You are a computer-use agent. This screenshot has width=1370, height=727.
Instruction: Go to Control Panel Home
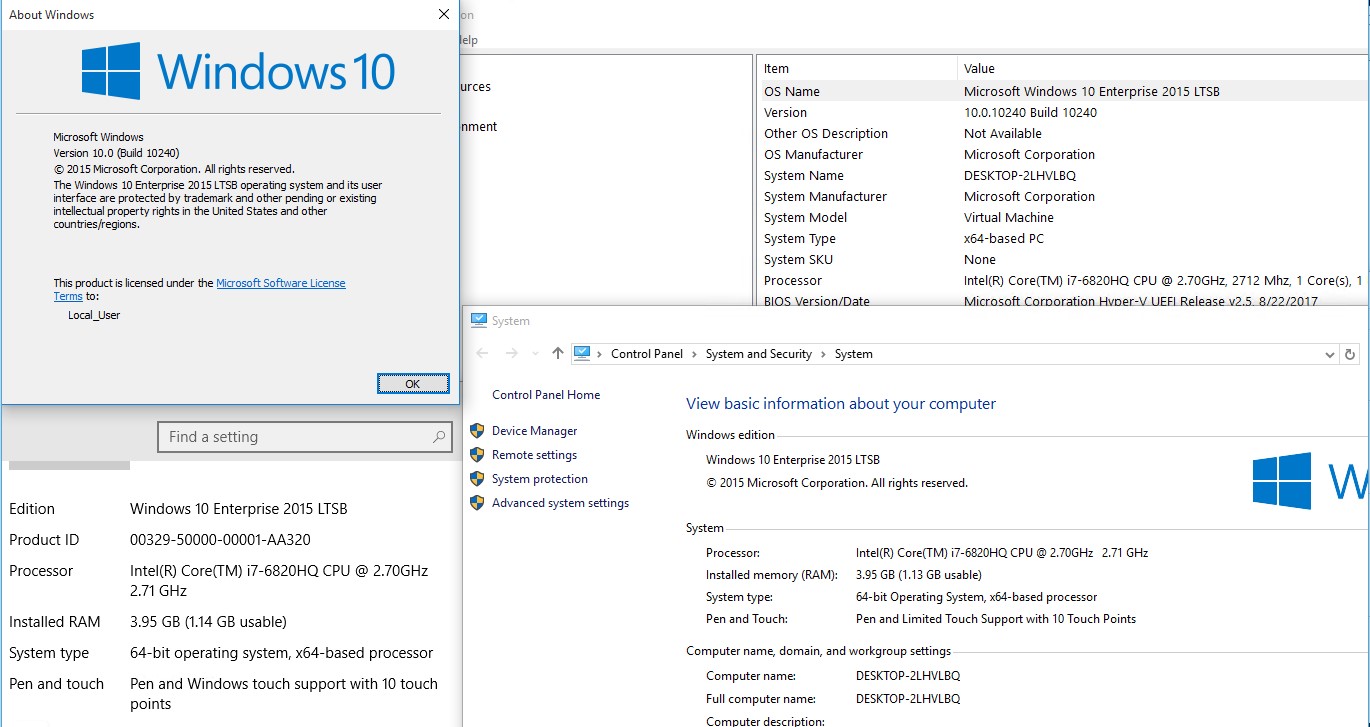click(x=546, y=395)
